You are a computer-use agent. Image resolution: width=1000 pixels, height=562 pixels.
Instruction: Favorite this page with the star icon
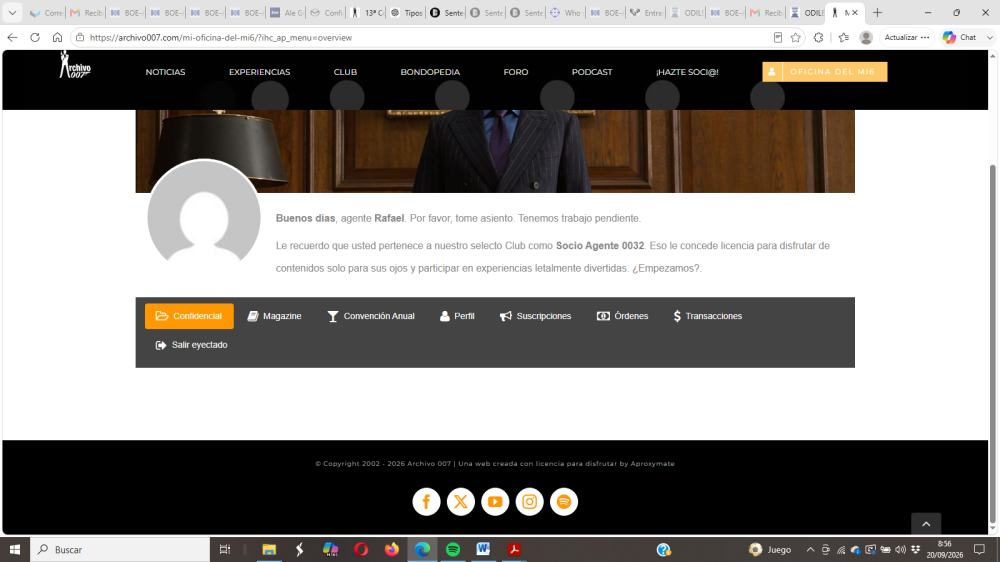click(x=795, y=38)
